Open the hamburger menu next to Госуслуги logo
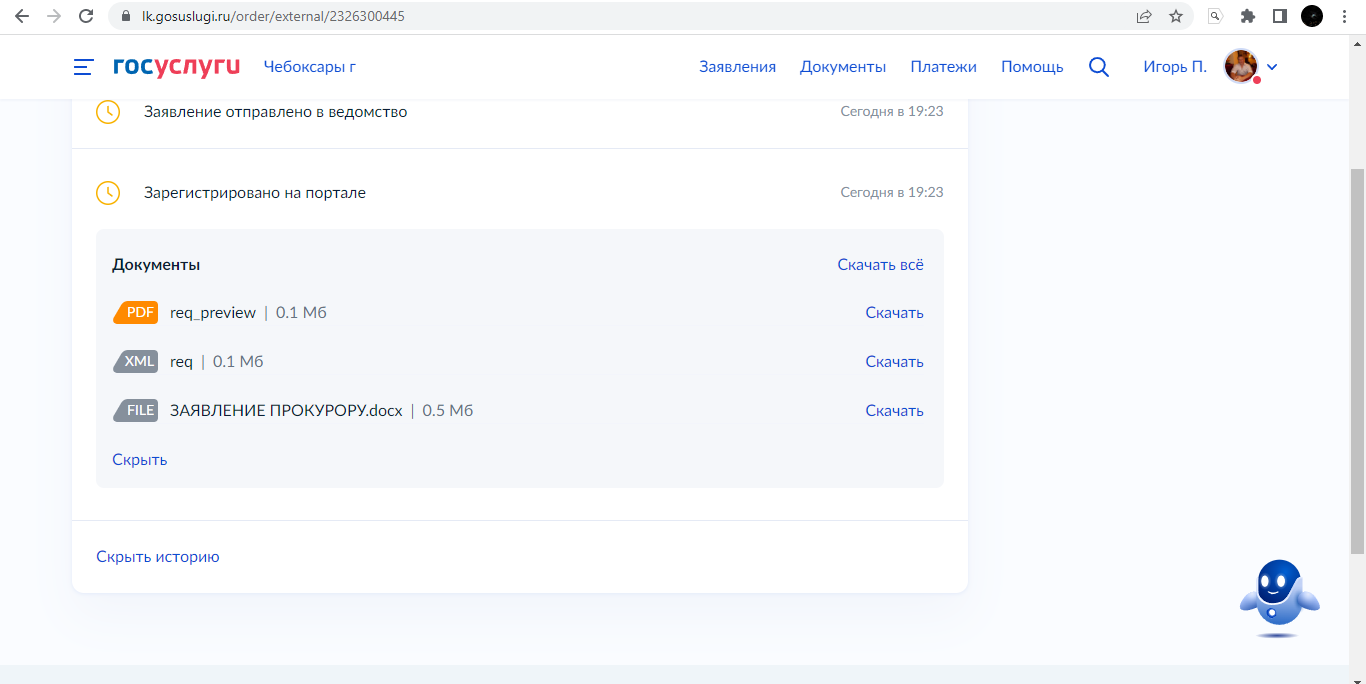This screenshot has width=1366, height=684. click(x=84, y=67)
